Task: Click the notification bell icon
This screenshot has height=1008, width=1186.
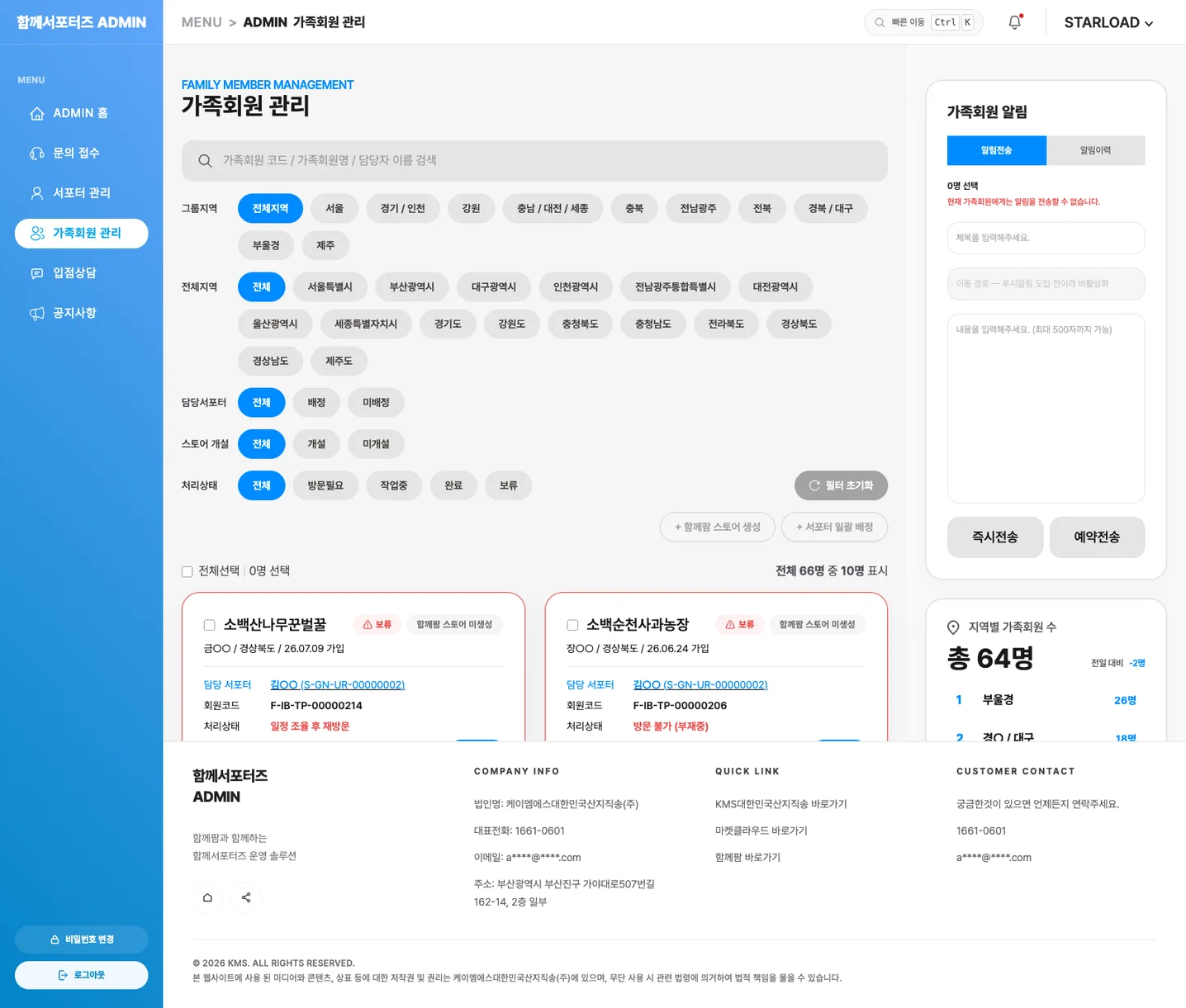Action: 1015,22
